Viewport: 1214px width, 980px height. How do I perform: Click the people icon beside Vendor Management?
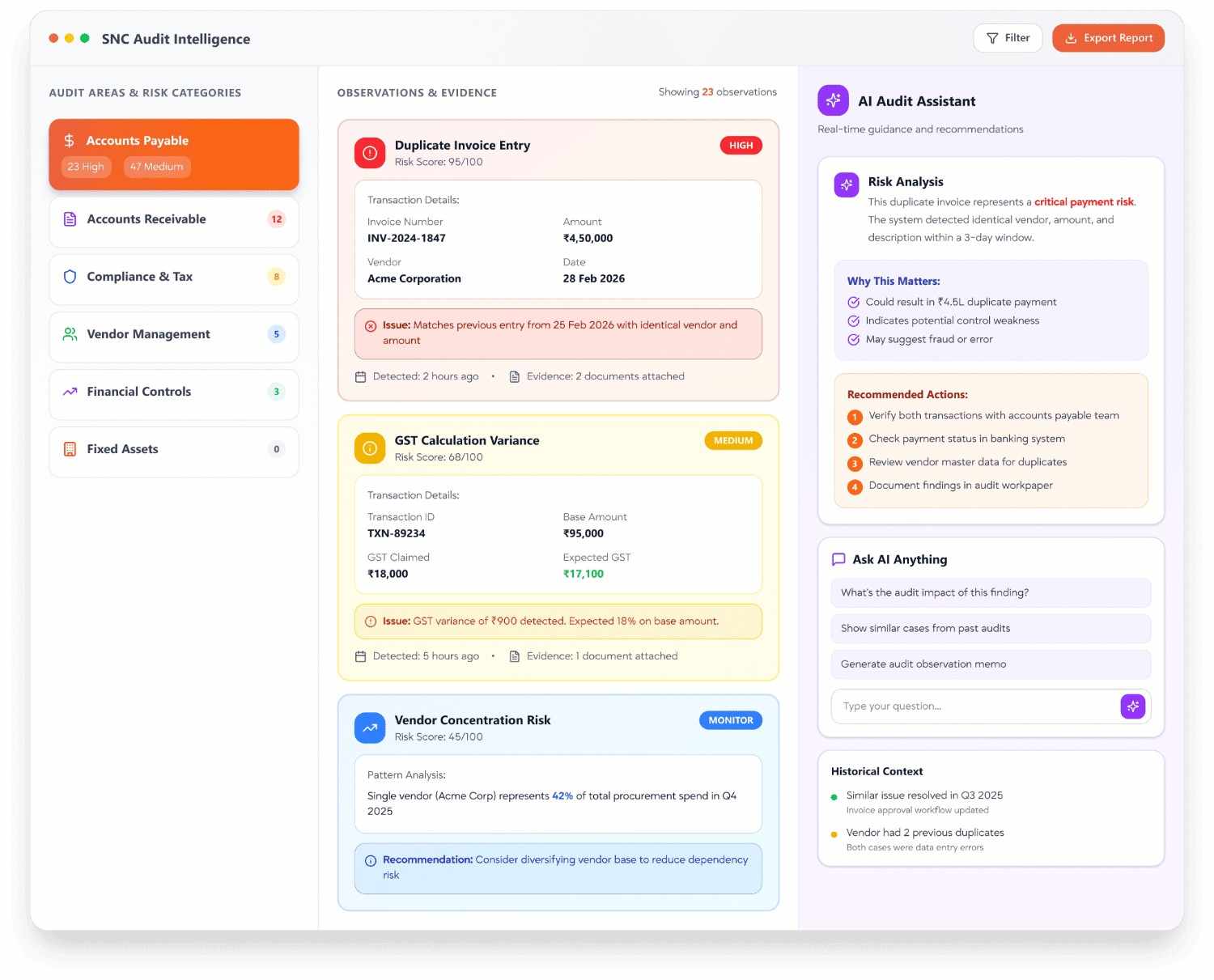[x=70, y=334]
